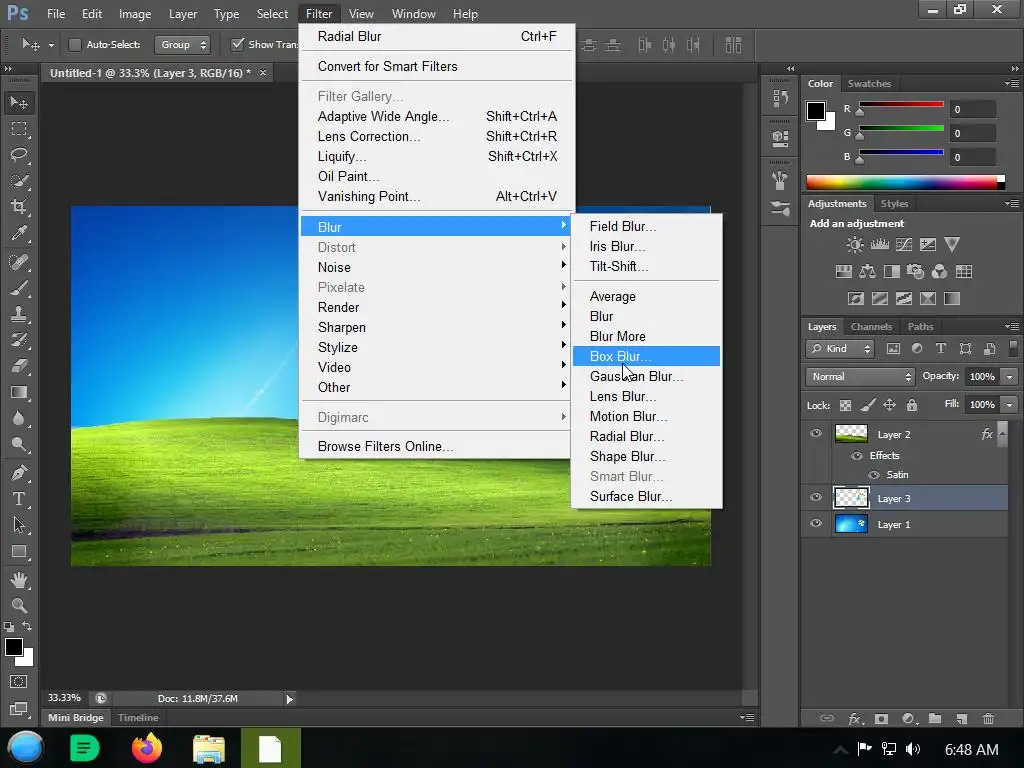Add a Curves adjustment
The width and height of the screenshot is (1024, 768).
[904, 245]
